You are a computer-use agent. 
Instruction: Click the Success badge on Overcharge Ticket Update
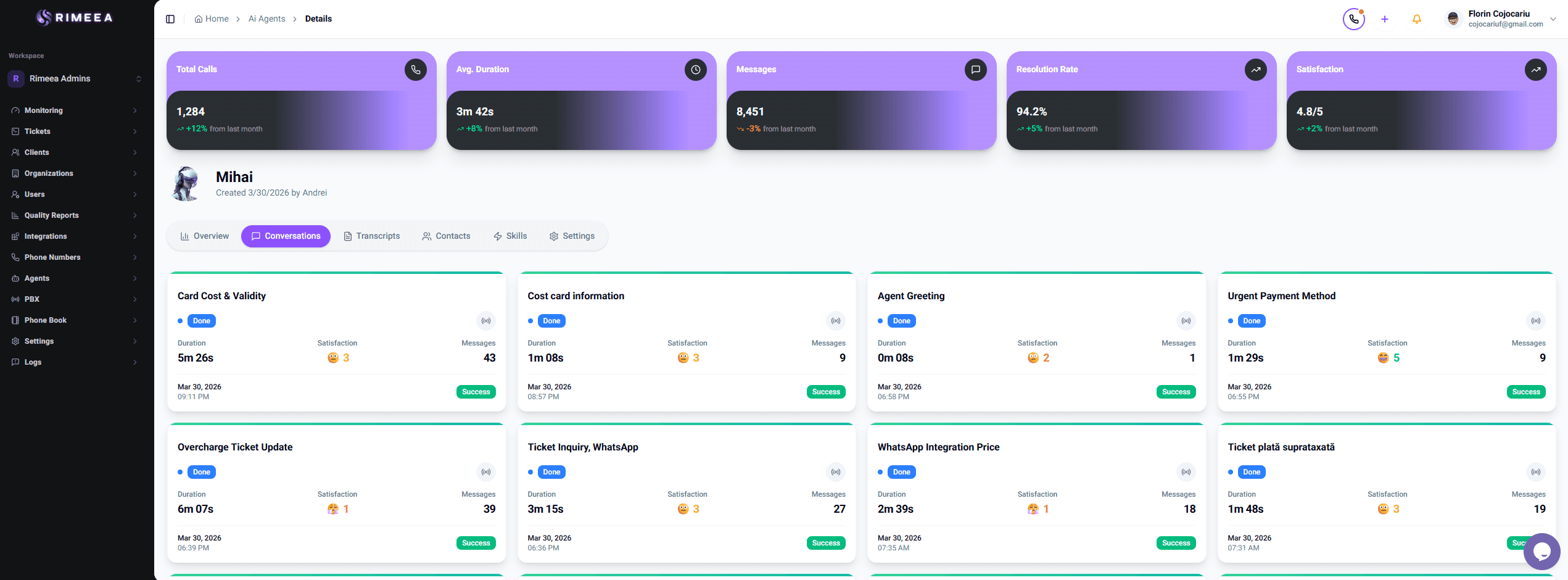tap(476, 542)
